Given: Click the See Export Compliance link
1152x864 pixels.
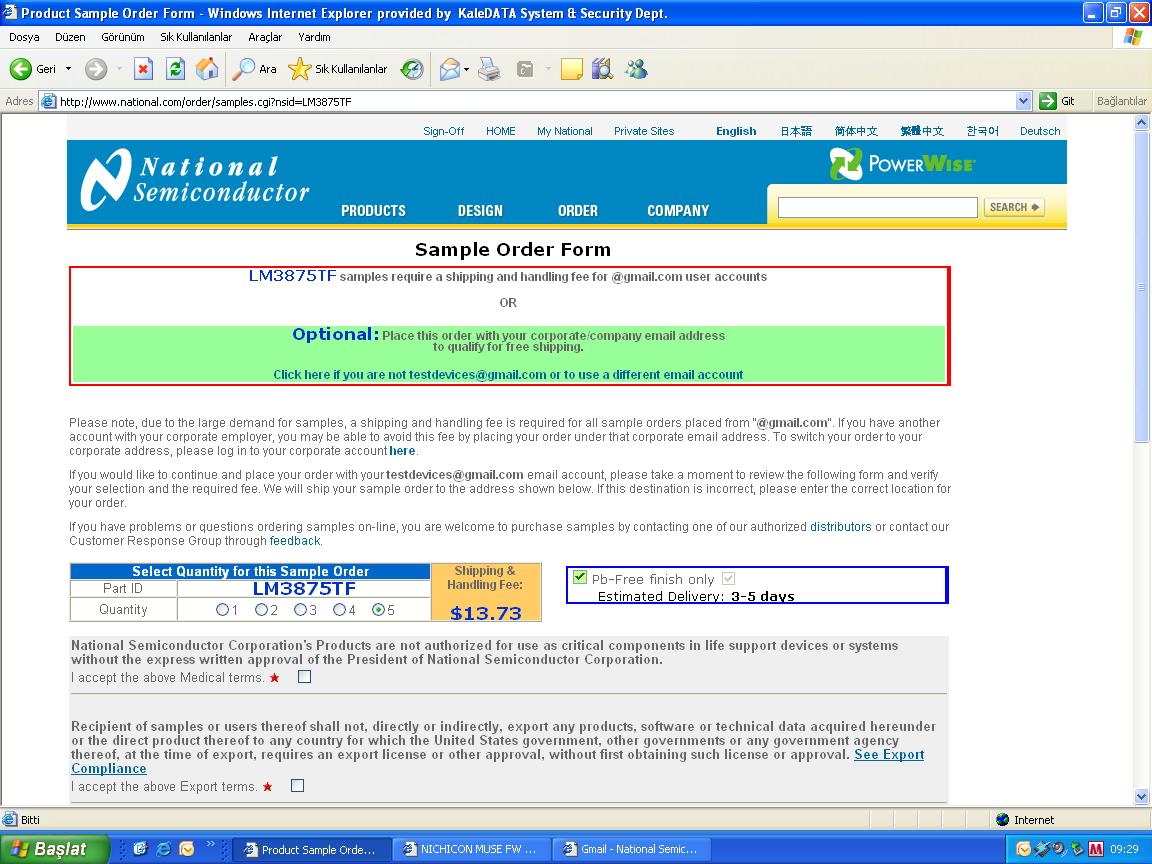Looking at the screenshot, I should (x=888, y=755).
